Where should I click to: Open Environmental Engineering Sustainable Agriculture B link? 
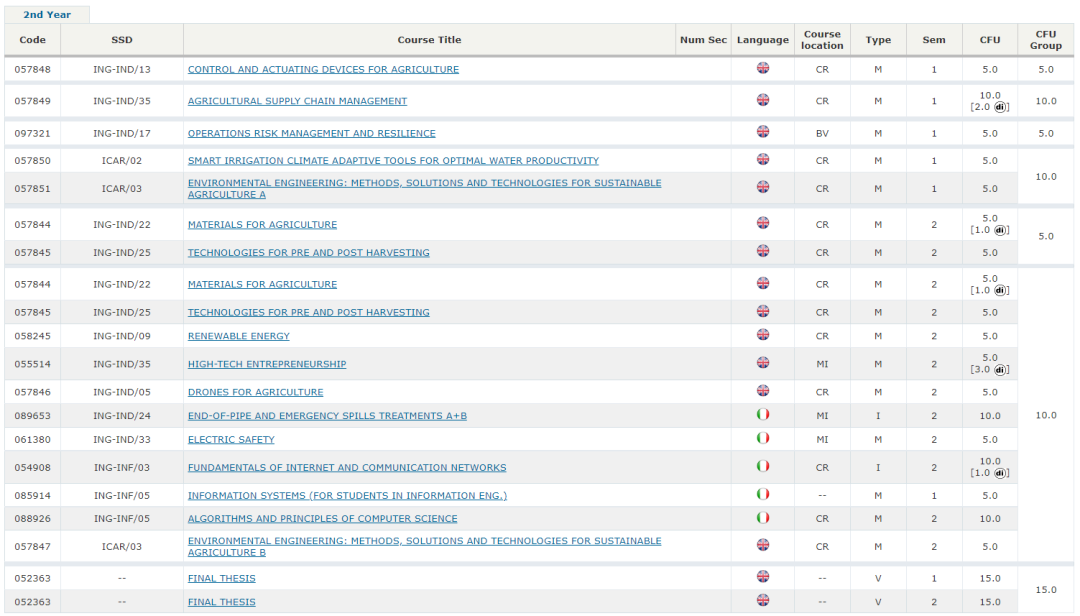point(424,547)
